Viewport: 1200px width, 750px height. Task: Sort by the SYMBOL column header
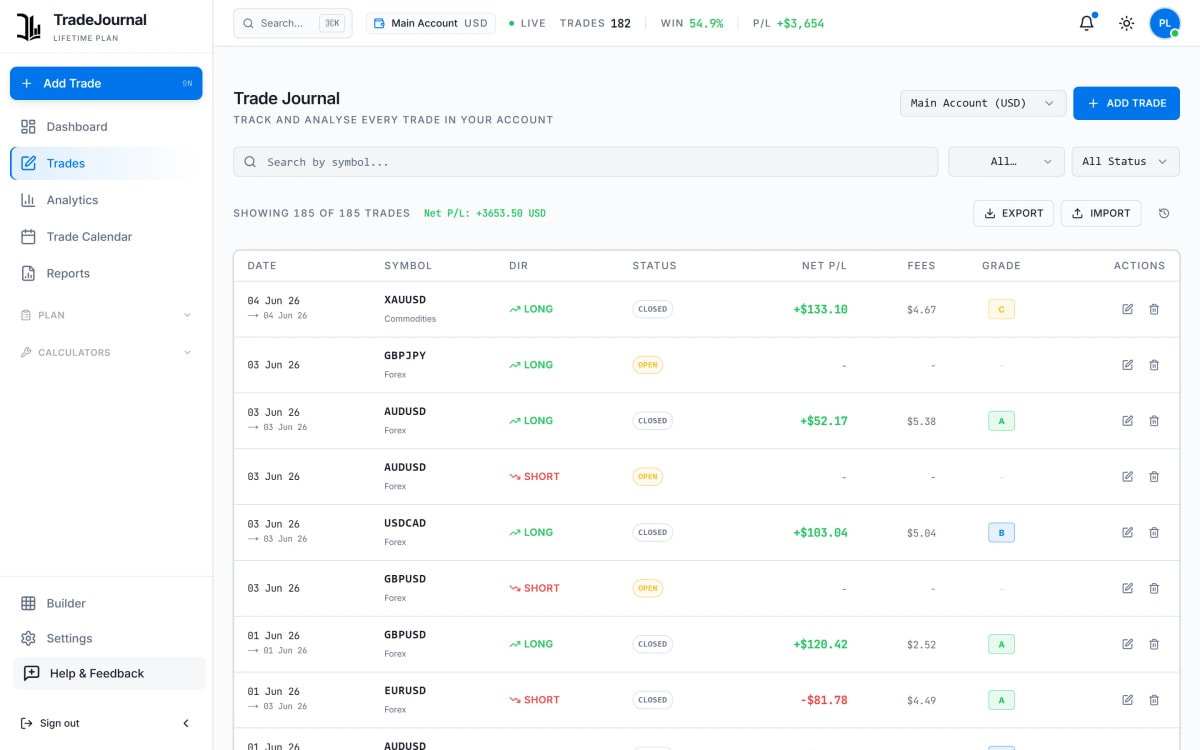click(x=408, y=266)
